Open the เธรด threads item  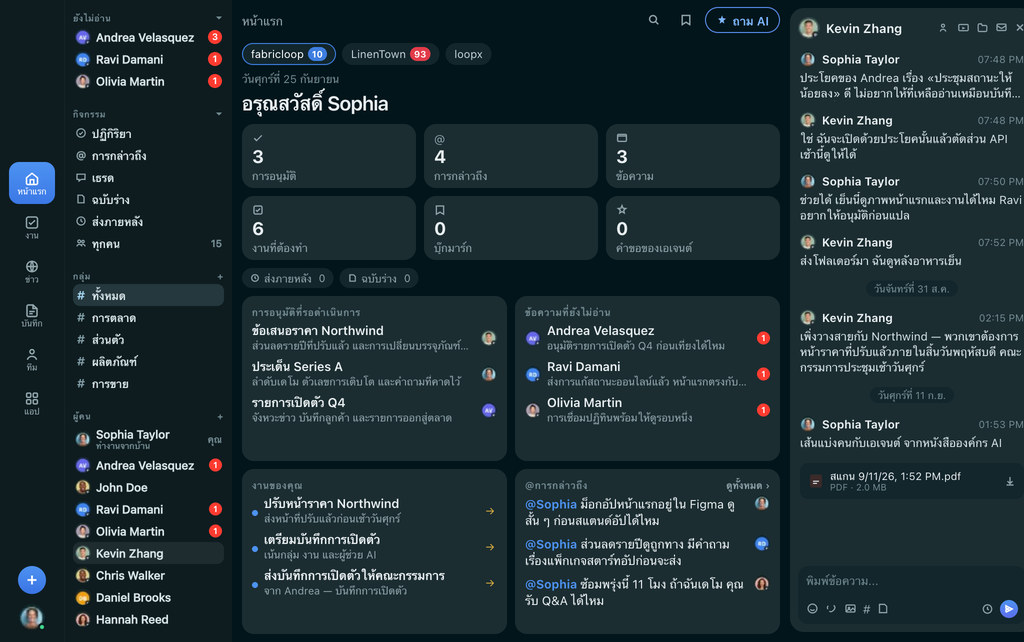[148, 178]
